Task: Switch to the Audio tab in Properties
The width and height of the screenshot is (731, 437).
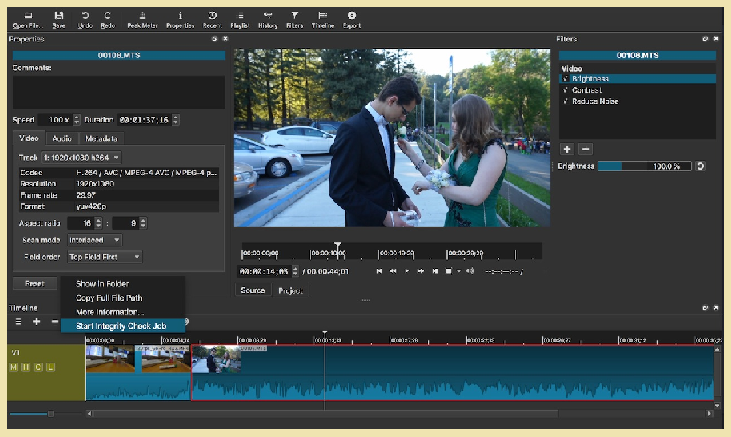Action: (x=62, y=139)
